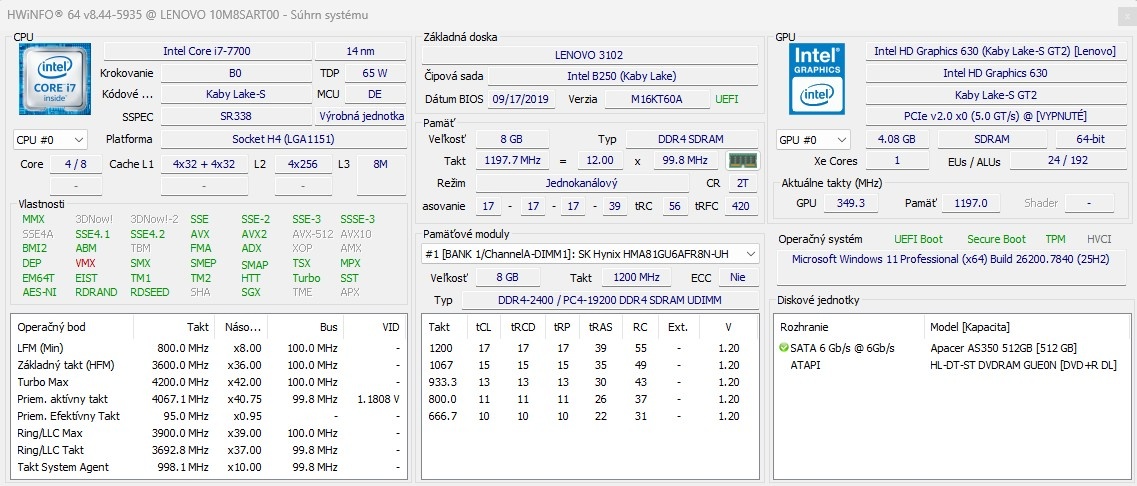1137x486 pixels.
Task: Click the green memory module icon
Action: pyautogui.click(x=743, y=161)
